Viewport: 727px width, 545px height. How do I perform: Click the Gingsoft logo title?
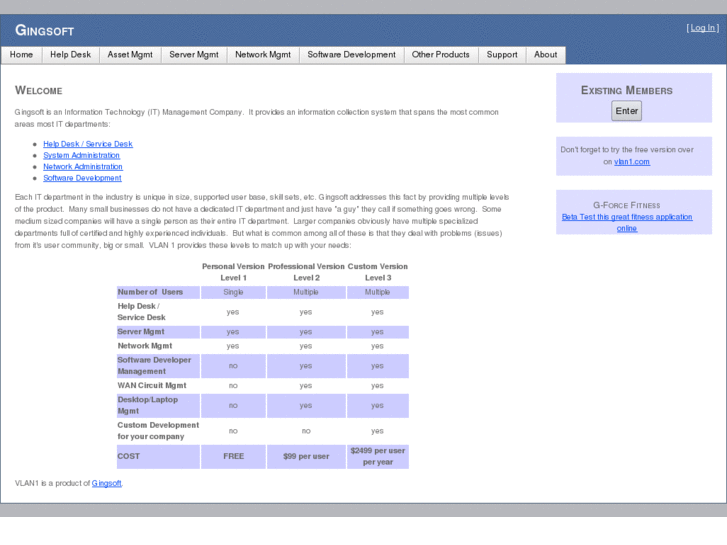click(x=44, y=30)
